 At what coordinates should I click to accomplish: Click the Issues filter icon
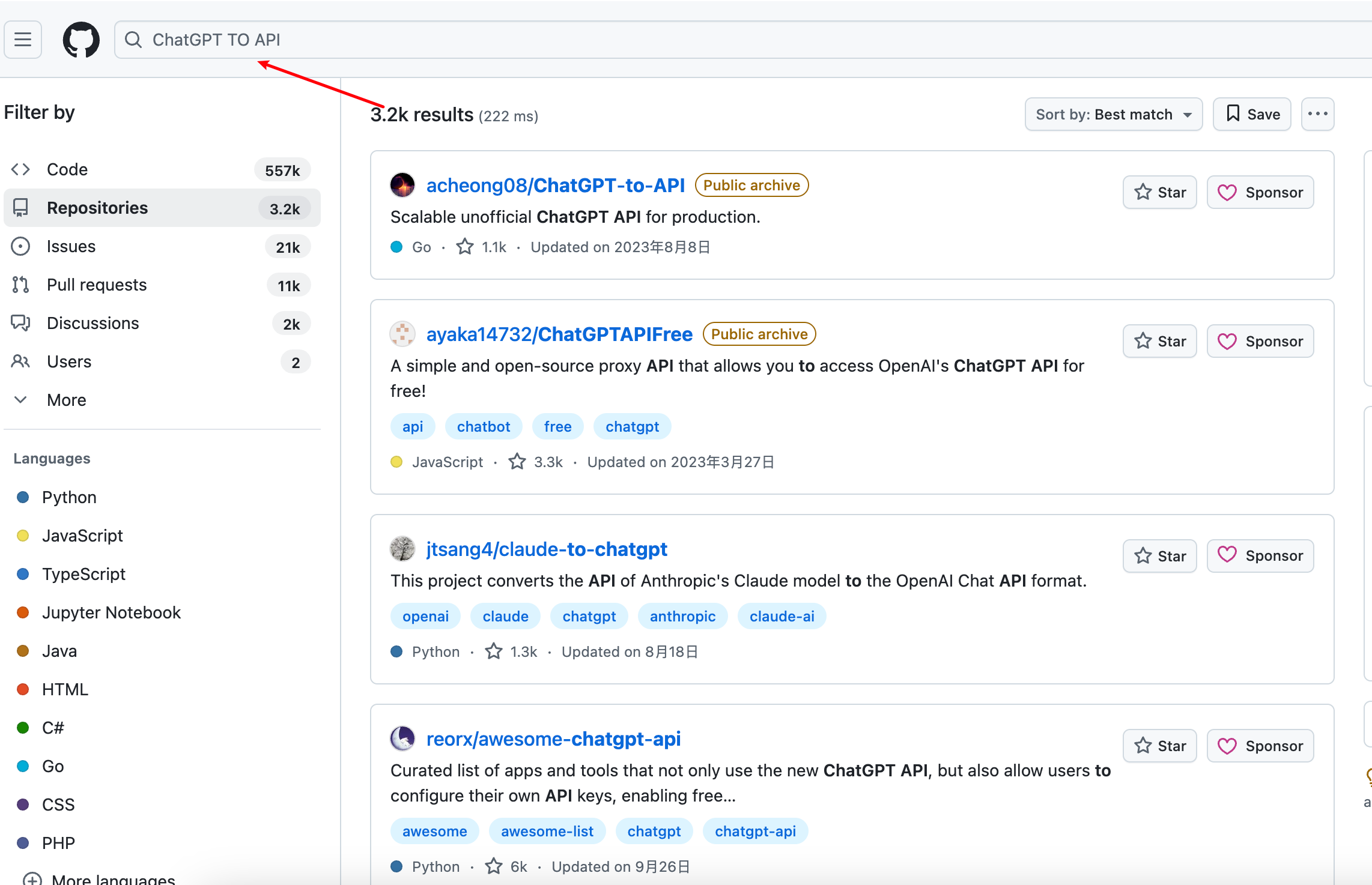pyautogui.click(x=20, y=246)
